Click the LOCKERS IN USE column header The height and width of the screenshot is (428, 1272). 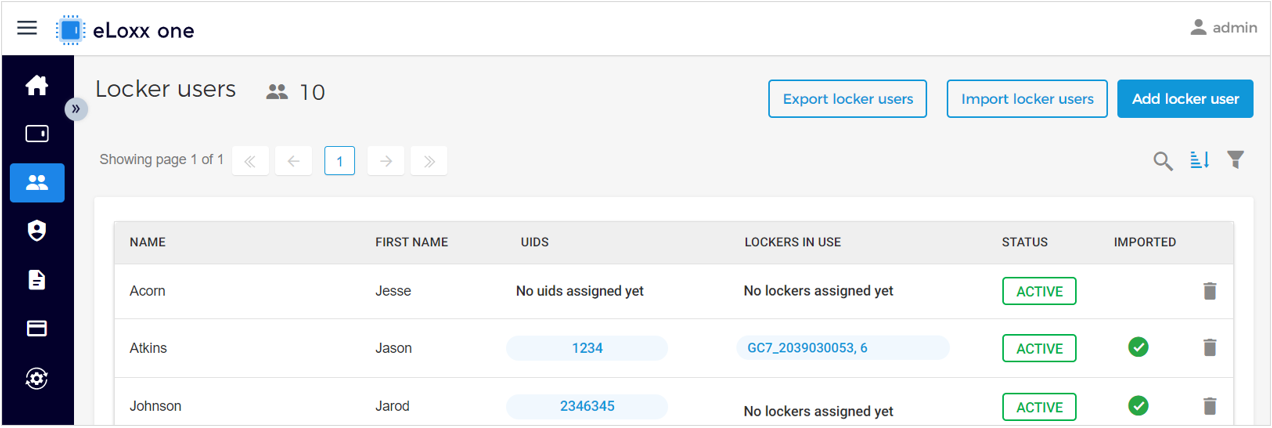click(793, 242)
